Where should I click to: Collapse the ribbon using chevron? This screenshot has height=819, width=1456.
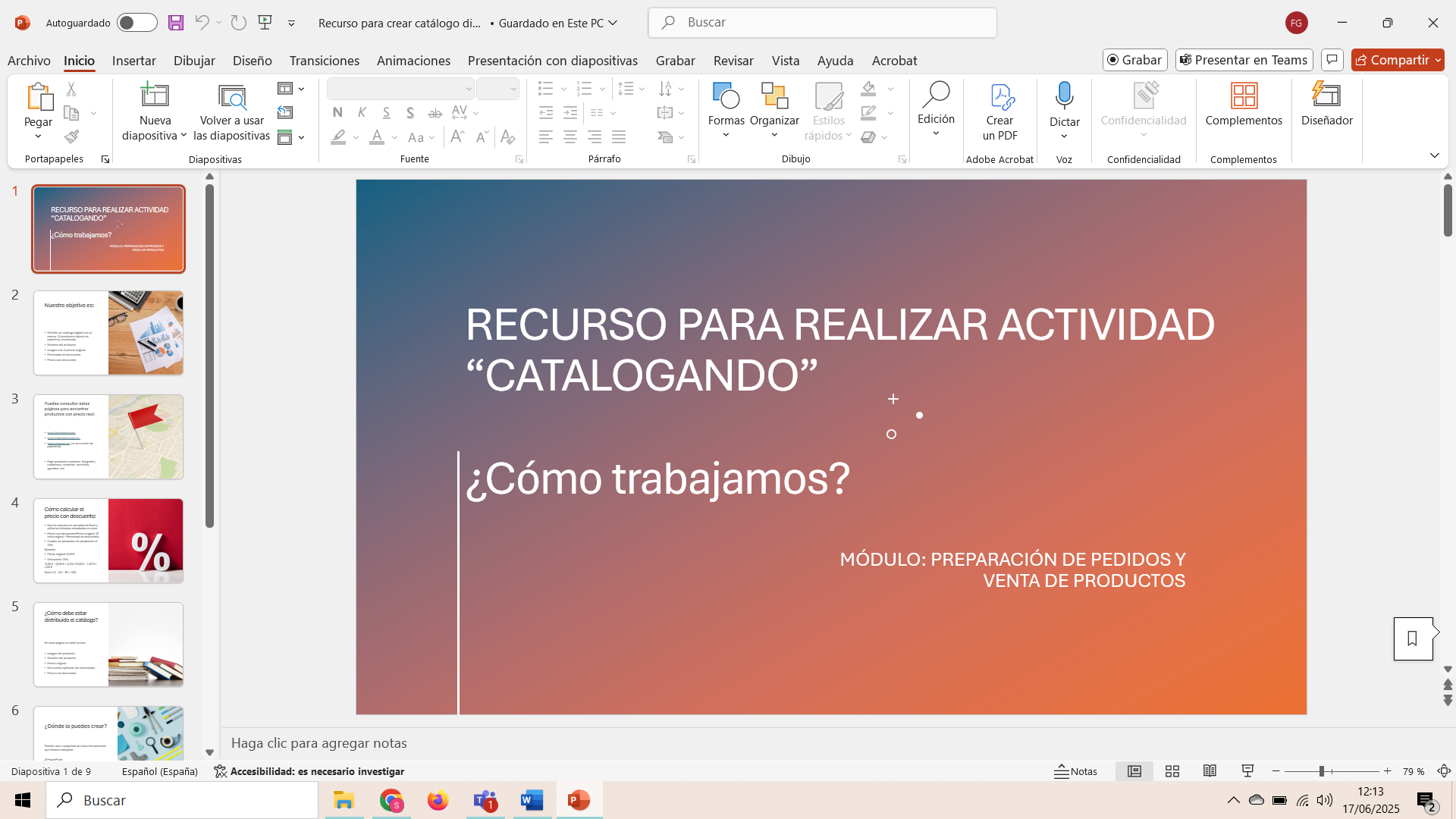point(1434,155)
